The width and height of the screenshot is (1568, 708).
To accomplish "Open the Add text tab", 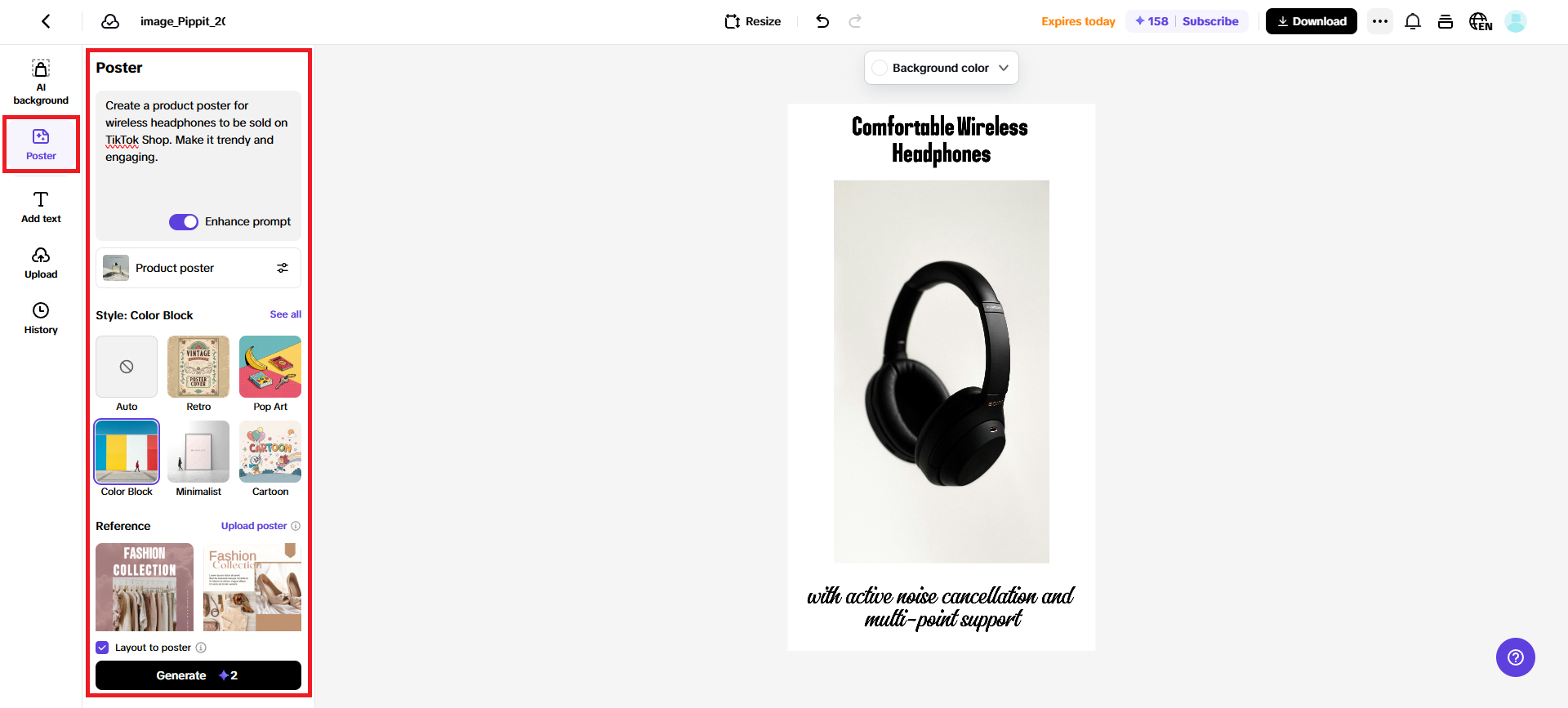I will [x=41, y=207].
